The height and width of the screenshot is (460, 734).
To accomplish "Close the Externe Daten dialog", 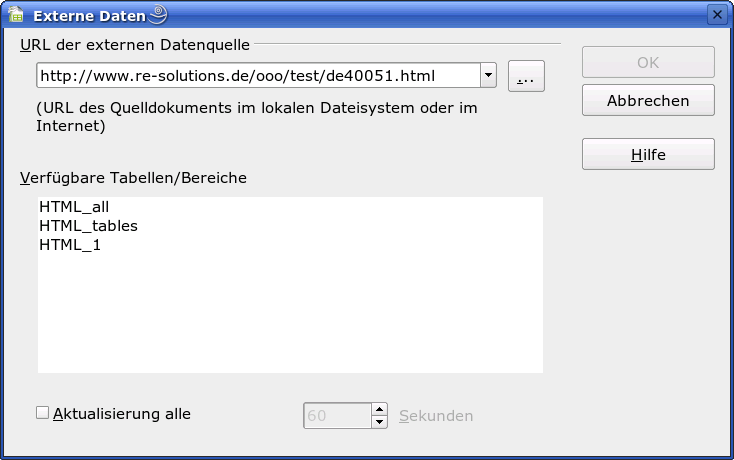I will tap(717, 15).
